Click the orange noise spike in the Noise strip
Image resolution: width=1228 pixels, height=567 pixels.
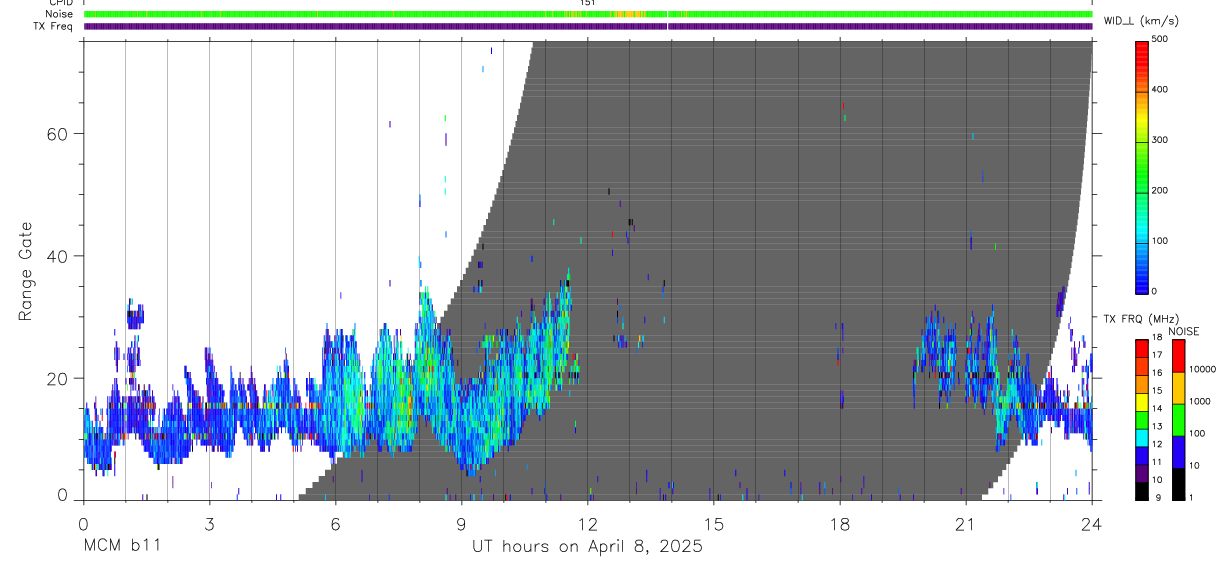point(627,15)
